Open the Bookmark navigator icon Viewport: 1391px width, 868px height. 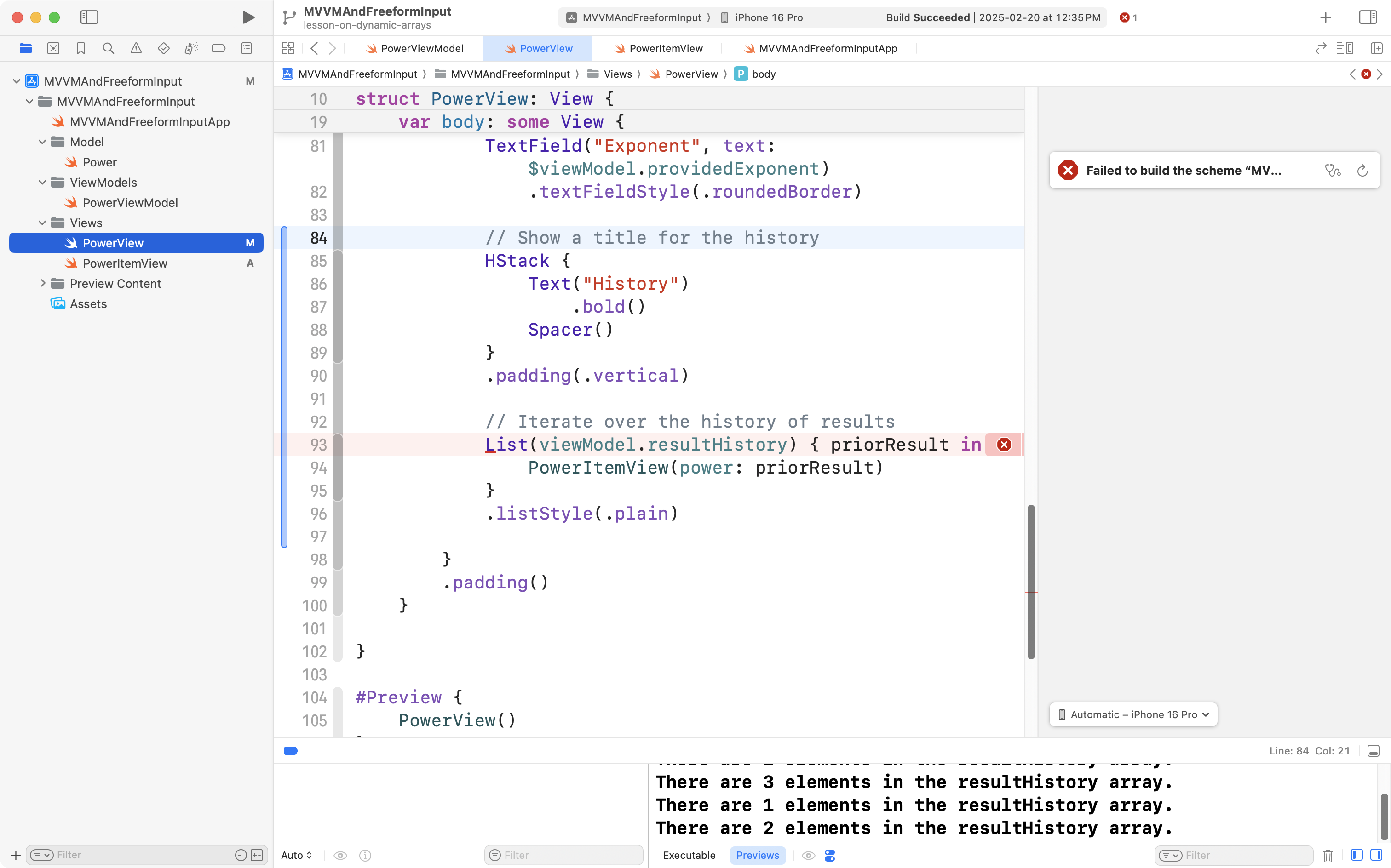coord(80,49)
